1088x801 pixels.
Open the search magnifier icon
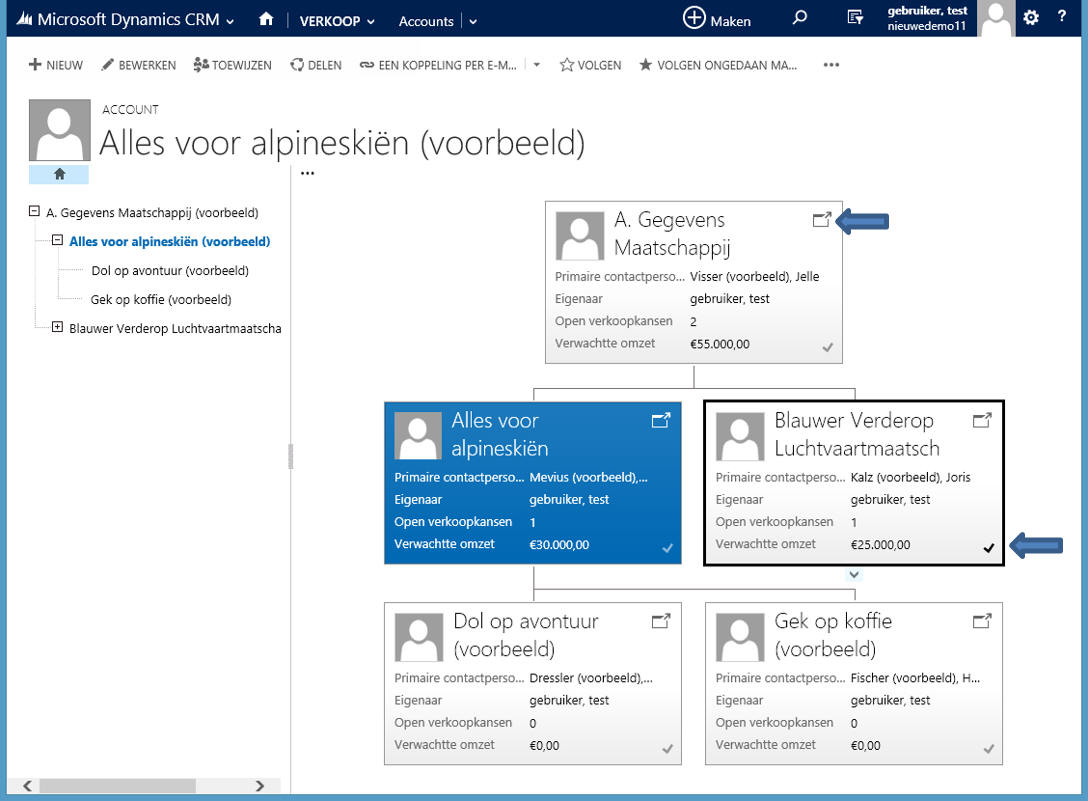[x=799, y=19]
